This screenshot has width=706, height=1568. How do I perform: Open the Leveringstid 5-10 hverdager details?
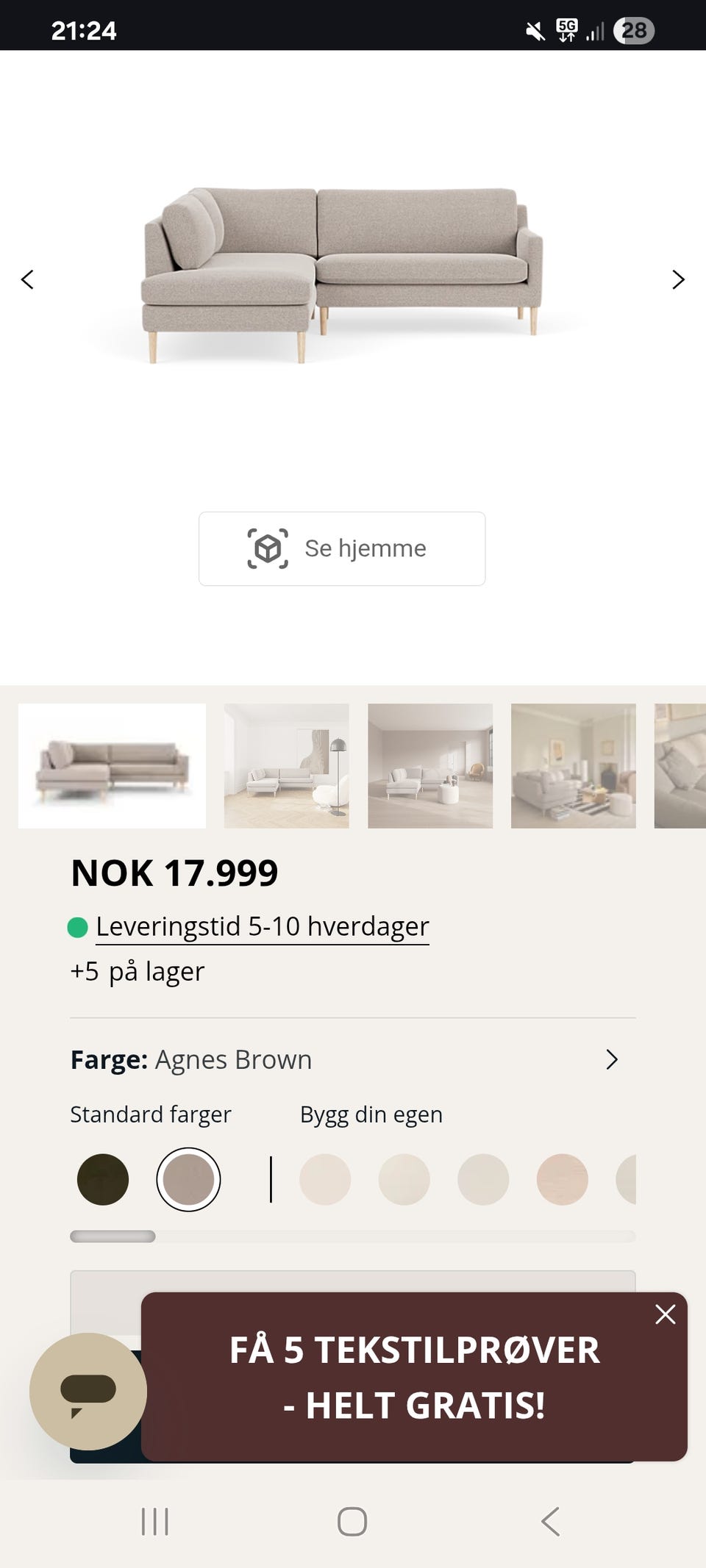point(262,927)
